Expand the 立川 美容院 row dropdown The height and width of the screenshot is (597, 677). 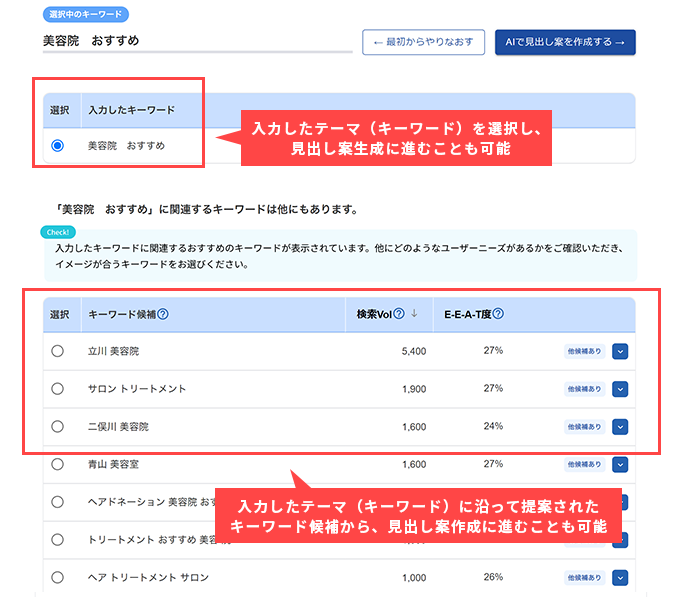(620, 351)
